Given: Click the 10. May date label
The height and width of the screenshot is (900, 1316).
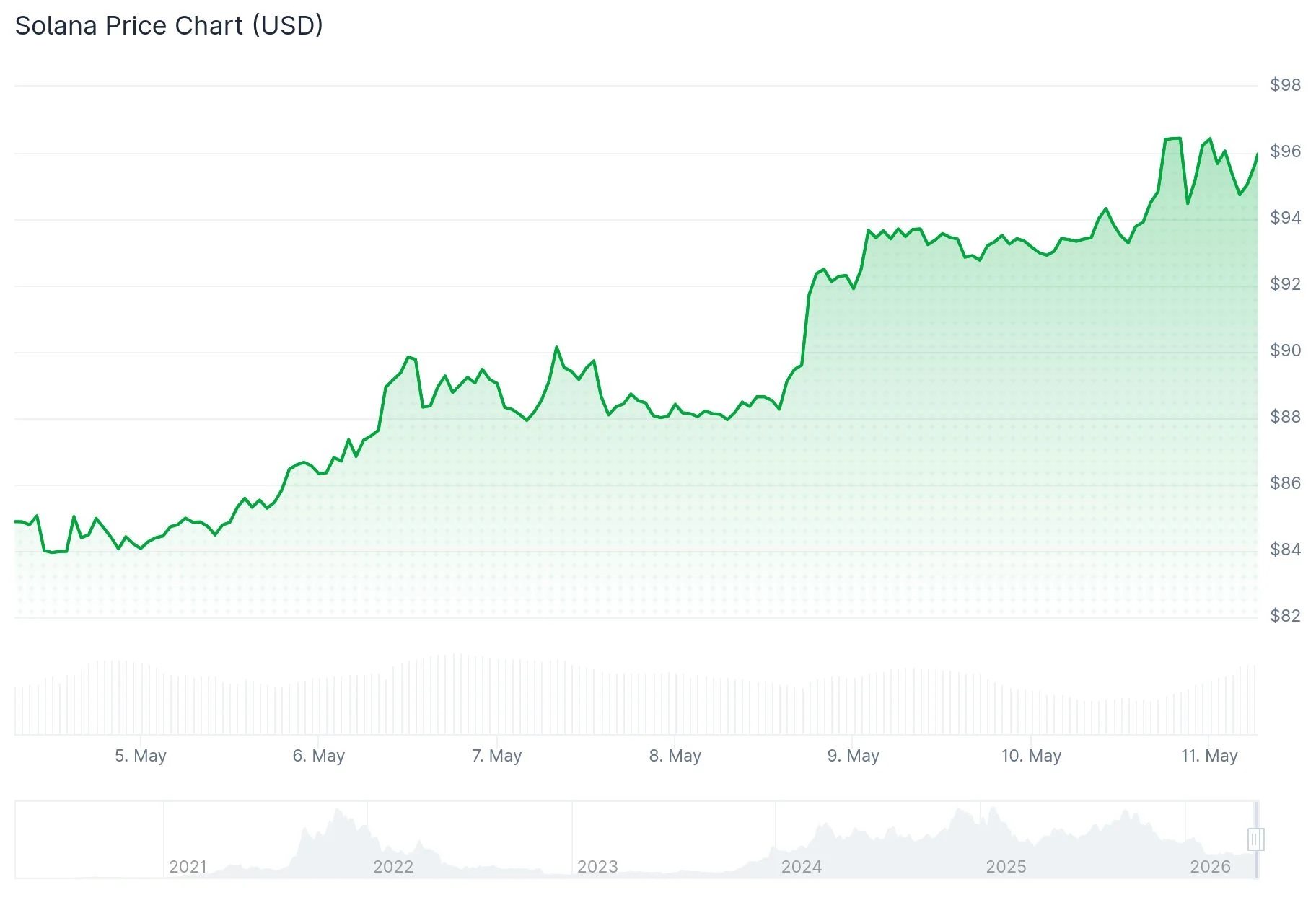Looking at the screenshot, I should coord(1032,756).
